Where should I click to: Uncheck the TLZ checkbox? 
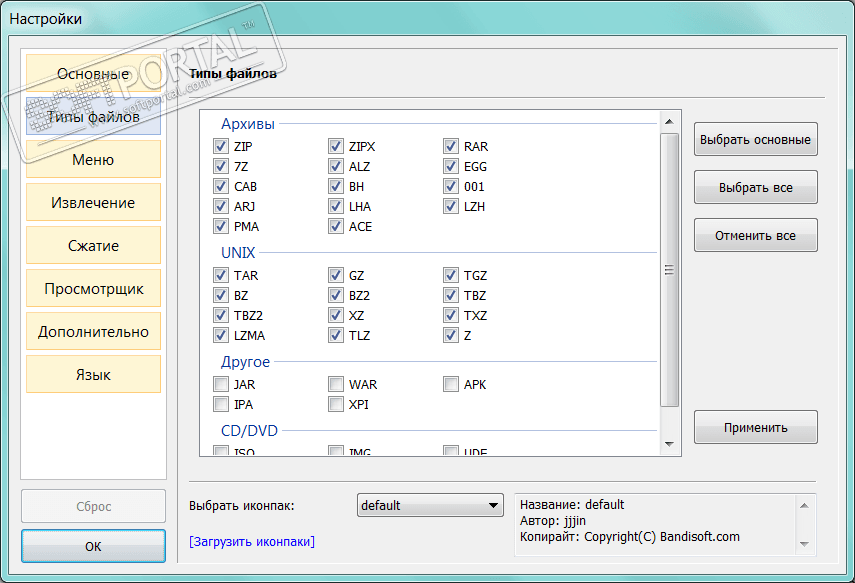pos(336,335)
